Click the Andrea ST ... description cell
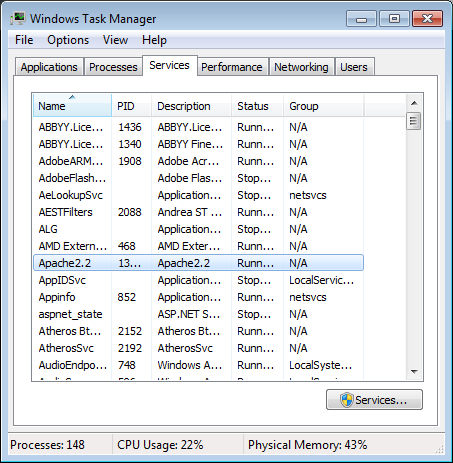This screenshot has height=463, width=453. point(190,212)
